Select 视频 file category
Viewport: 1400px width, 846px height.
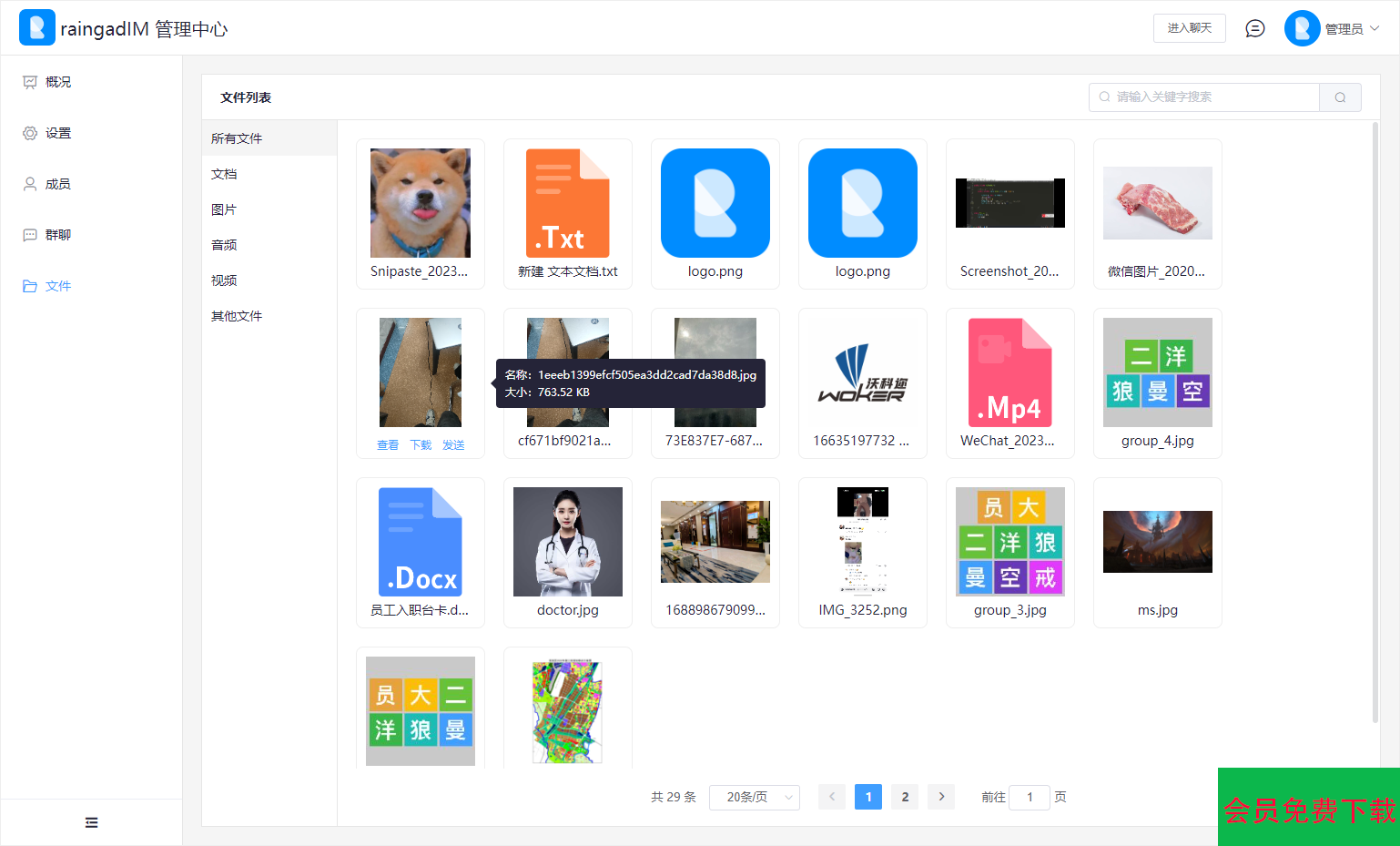(x=224, y=280)
